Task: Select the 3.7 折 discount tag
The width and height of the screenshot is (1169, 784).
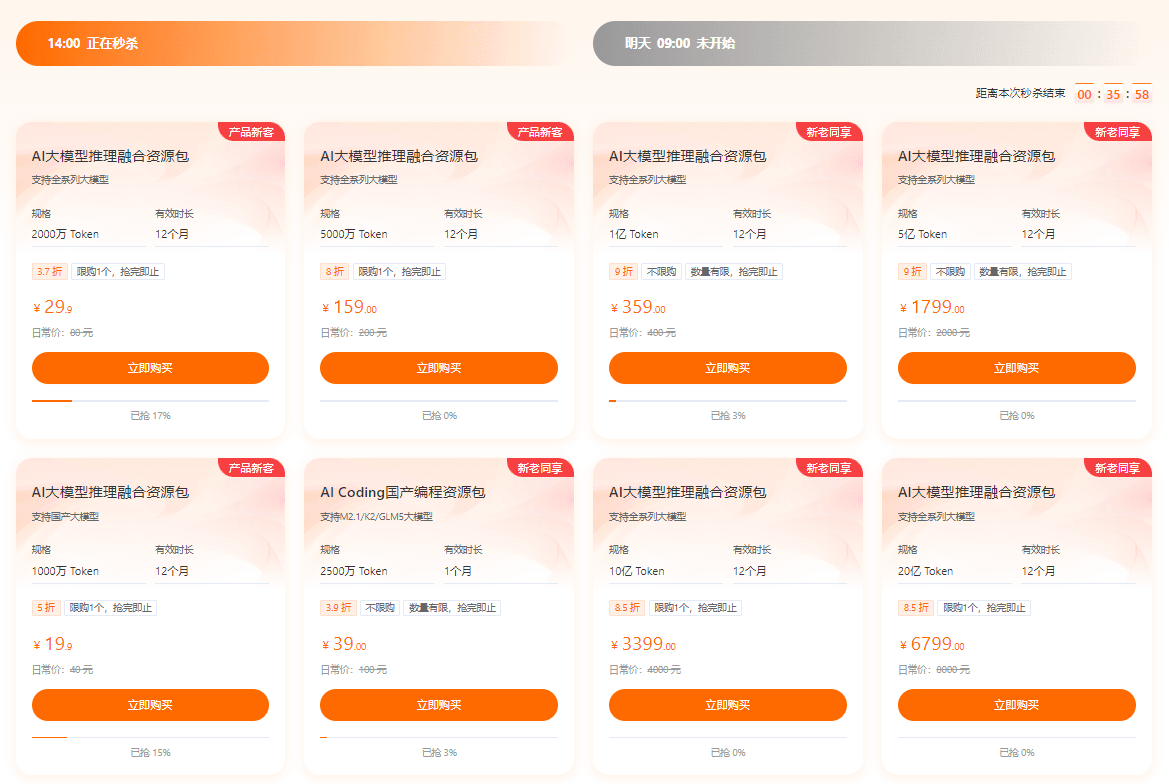Action: click(49, 271)
